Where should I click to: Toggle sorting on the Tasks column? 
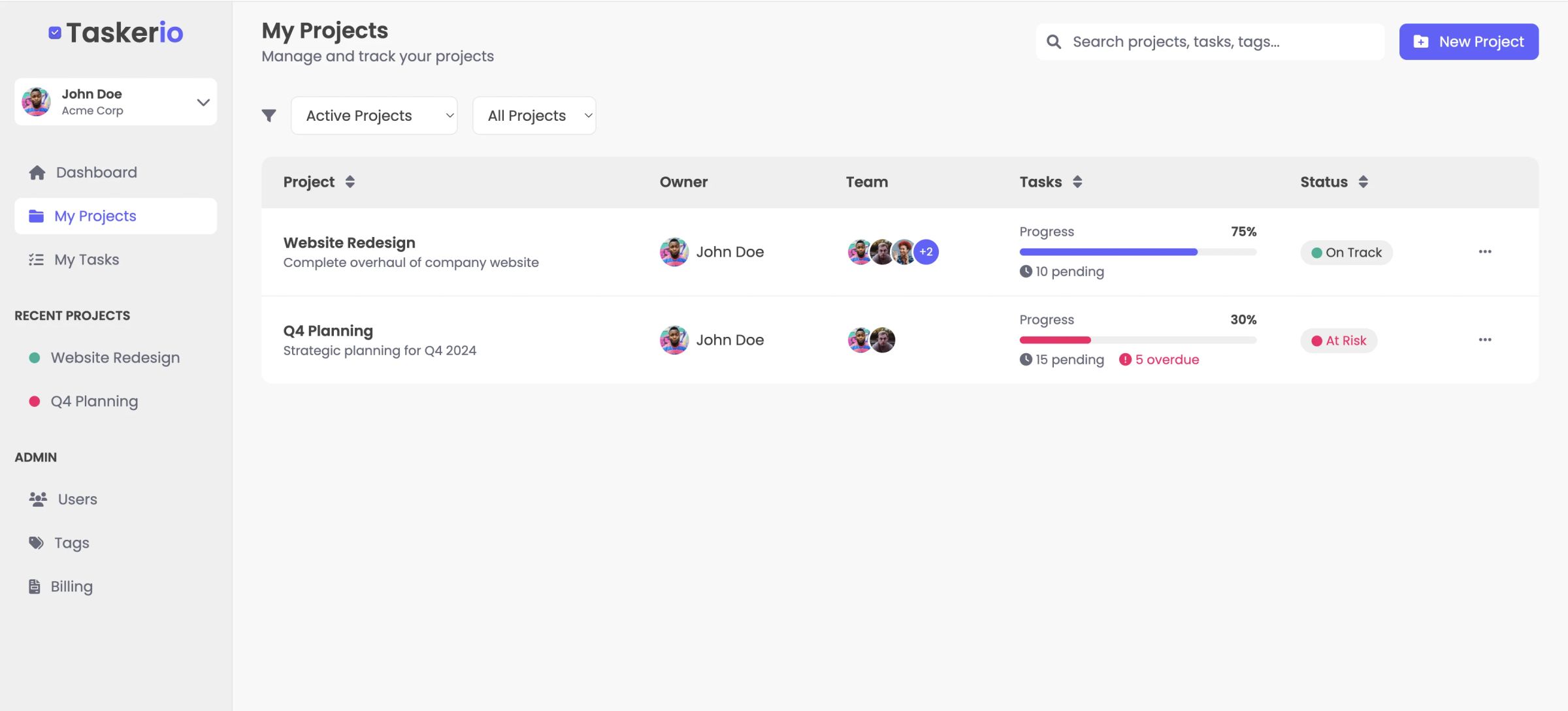pyautogui.click(x=1077, y=182)
